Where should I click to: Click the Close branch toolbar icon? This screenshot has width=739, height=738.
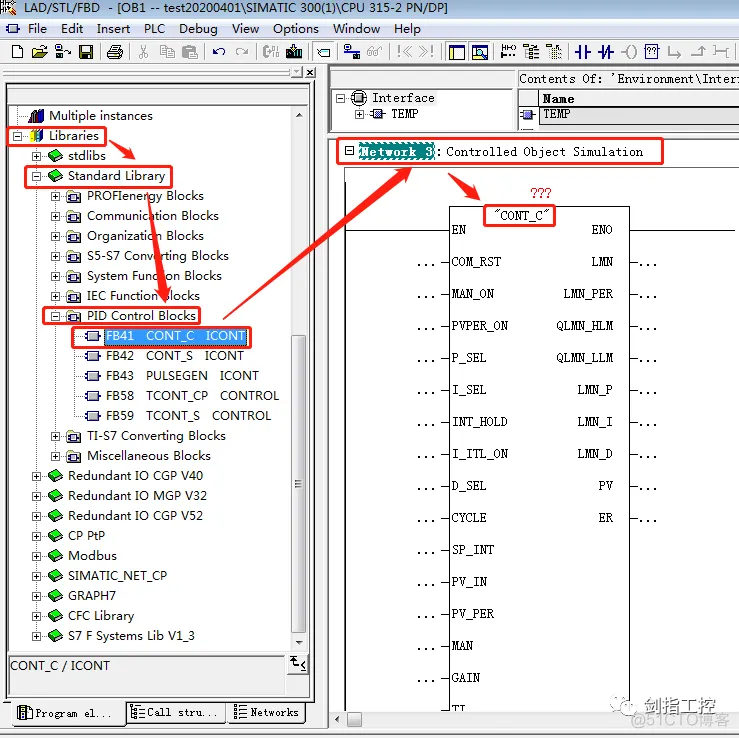pyautogui.click(x=698, y=52)
